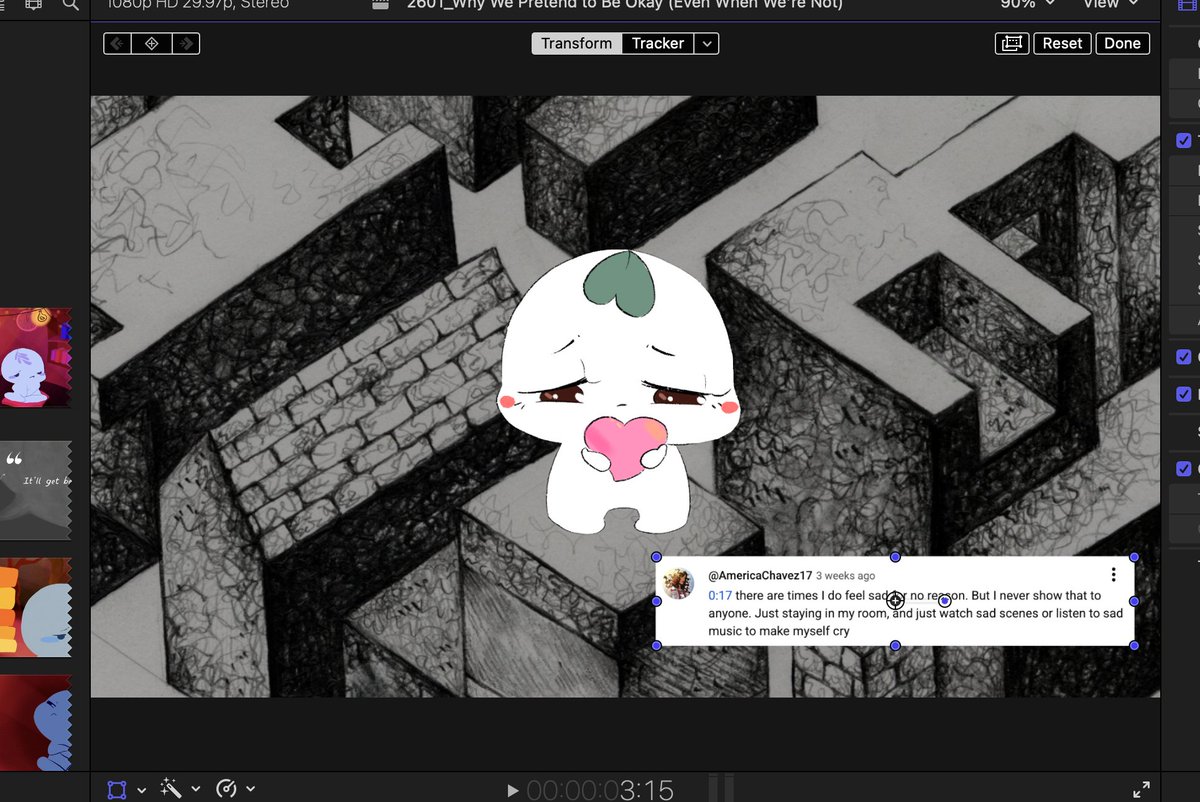
Task: Click the clapperboard icon beside the project title
Action: pyautogui.click(x=379, y=4)
